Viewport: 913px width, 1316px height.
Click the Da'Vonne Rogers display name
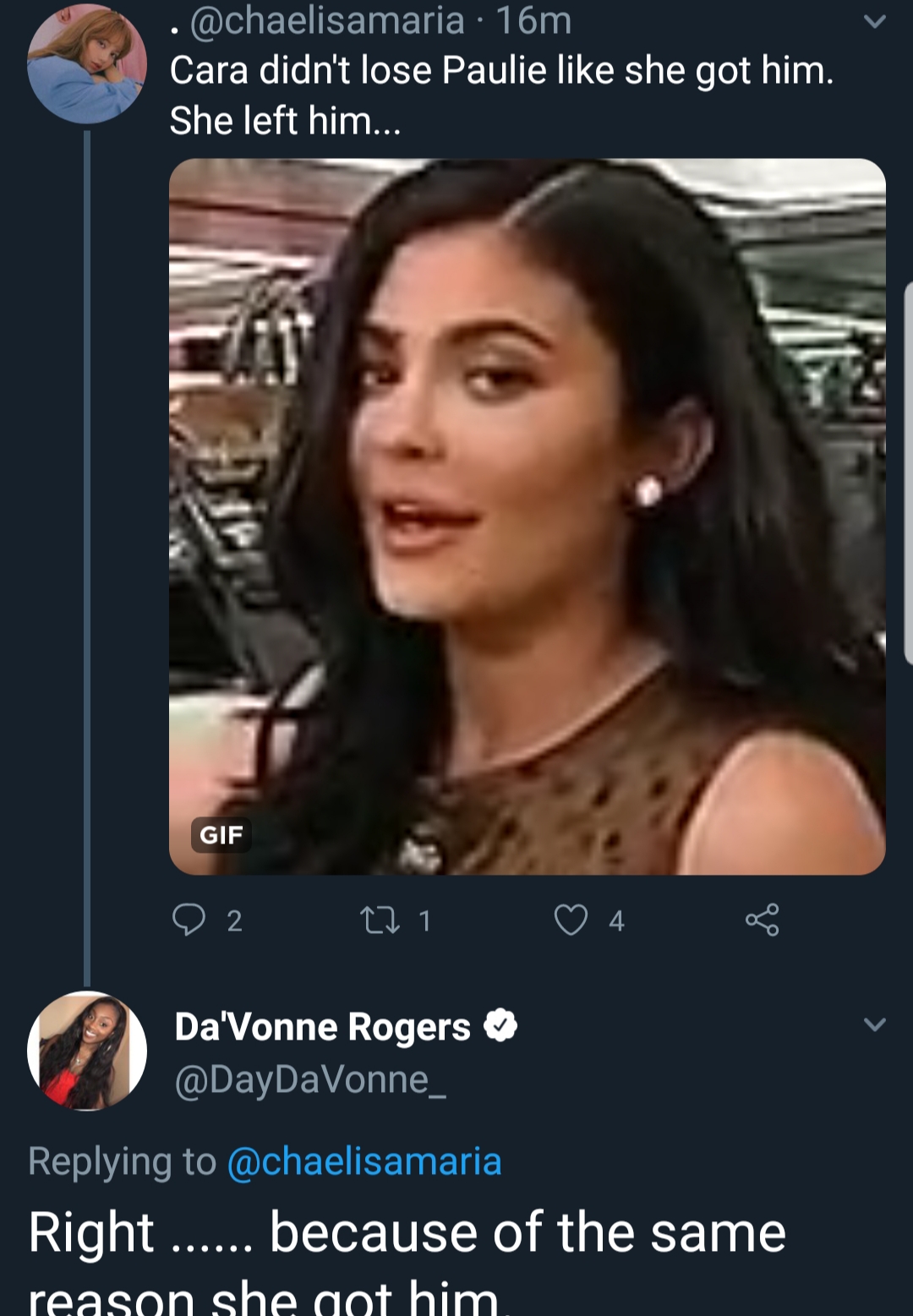point(322,1027)
